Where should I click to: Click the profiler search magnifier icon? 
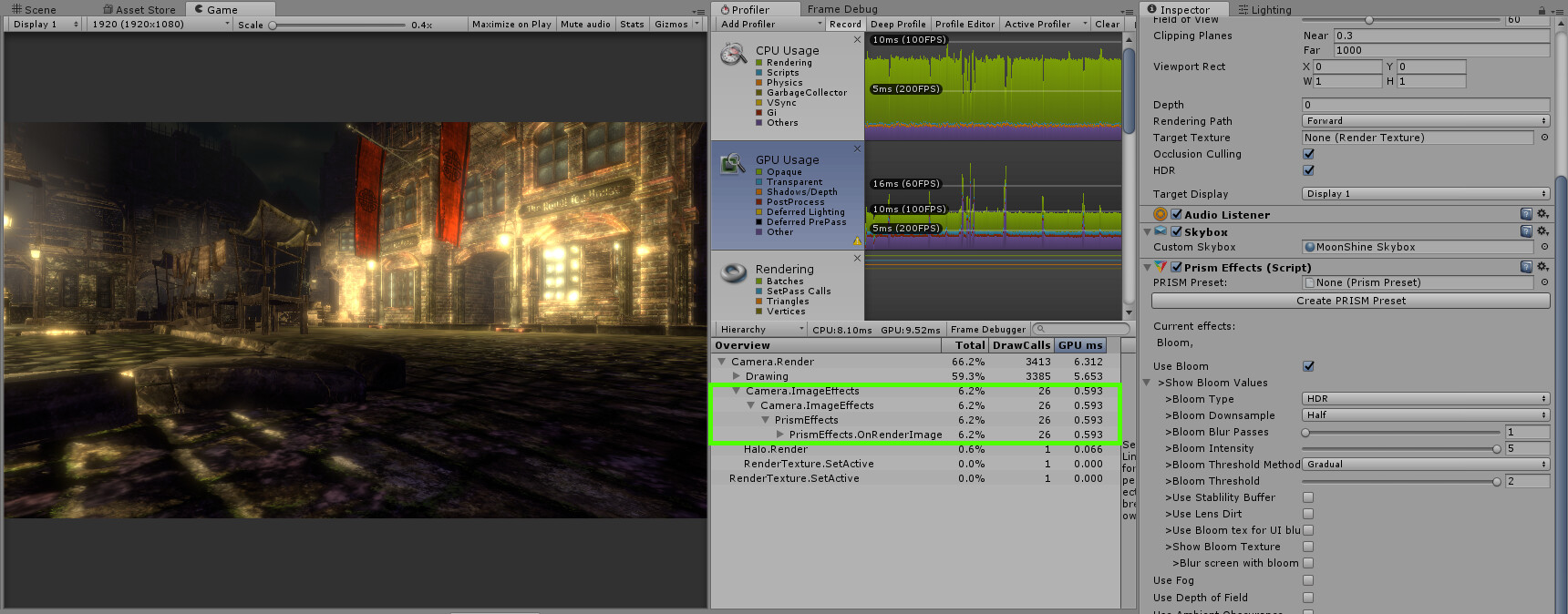tap(1040, 329)
